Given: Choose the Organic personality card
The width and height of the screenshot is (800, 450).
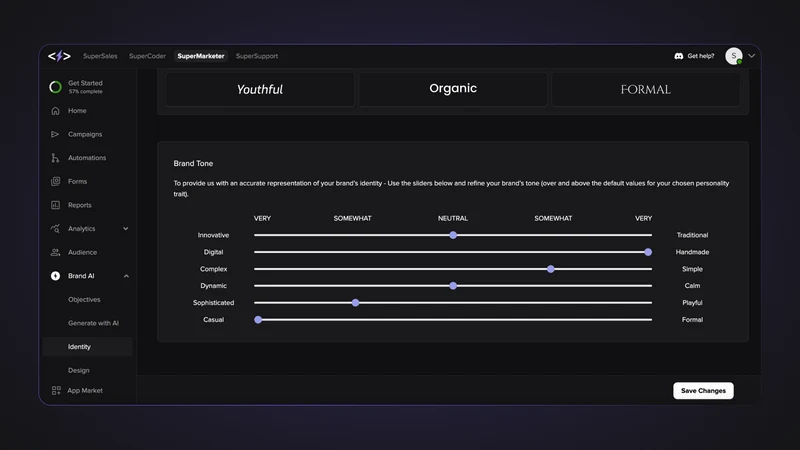Looking at the screenshot, I should (x=453, y=89).
